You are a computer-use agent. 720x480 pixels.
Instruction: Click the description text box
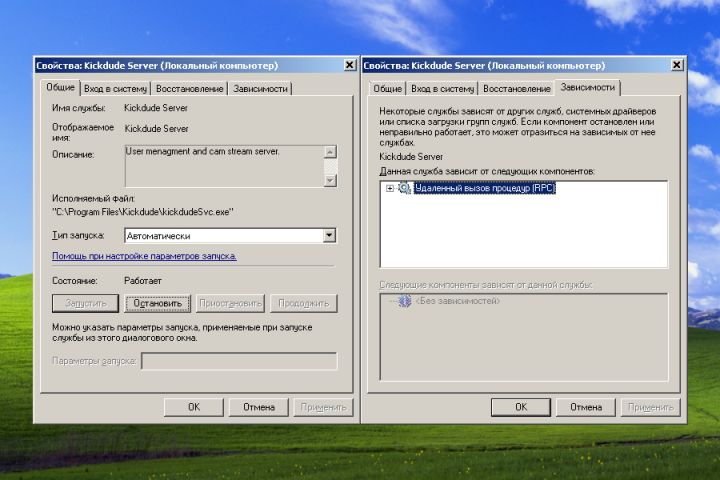(x=224, y=166)
